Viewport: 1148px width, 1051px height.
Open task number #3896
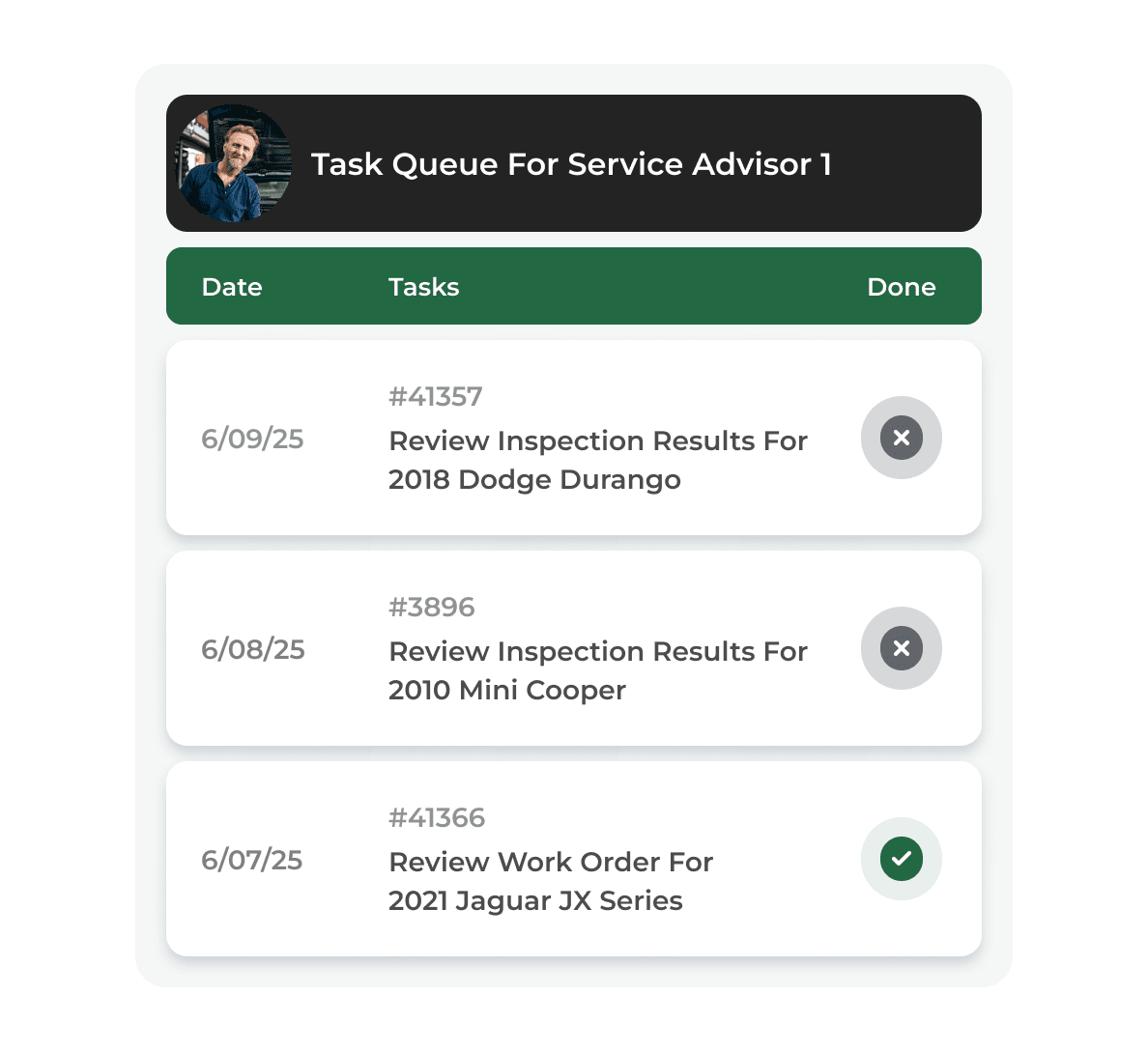click(432, 608)
